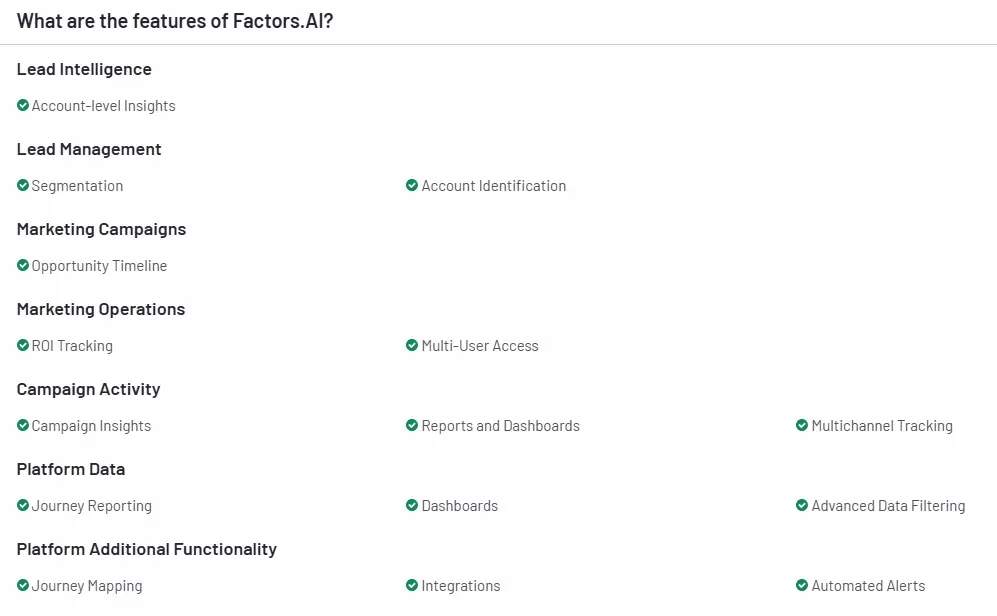The image size is (997, 616).
Task: Click the checkmark icon beside Account Identification
Action: click(x=412, y=186)
